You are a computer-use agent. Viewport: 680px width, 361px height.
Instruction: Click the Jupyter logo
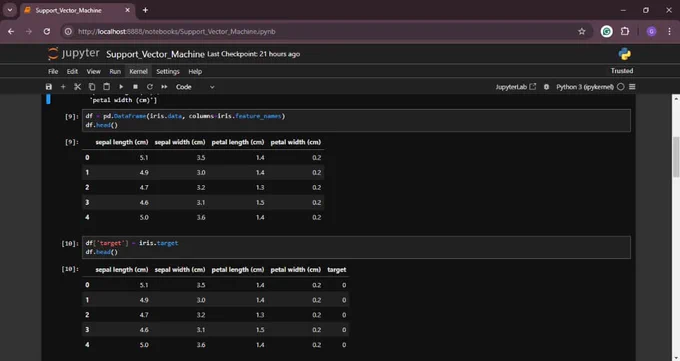click(x=74, y=54)
